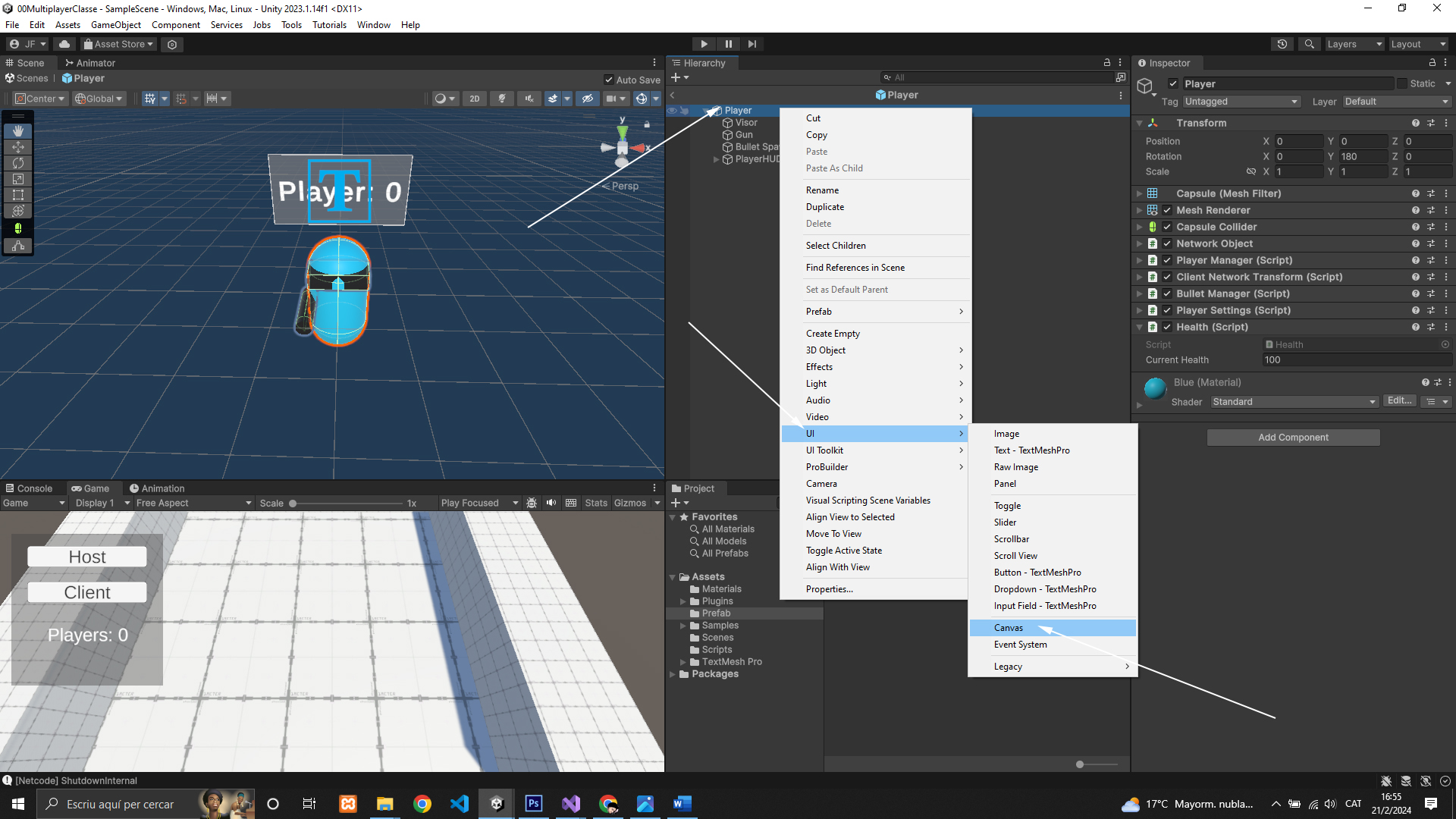
Task: Open the Tag Untagged dropdown
Action: click(x=1241, y=102)
